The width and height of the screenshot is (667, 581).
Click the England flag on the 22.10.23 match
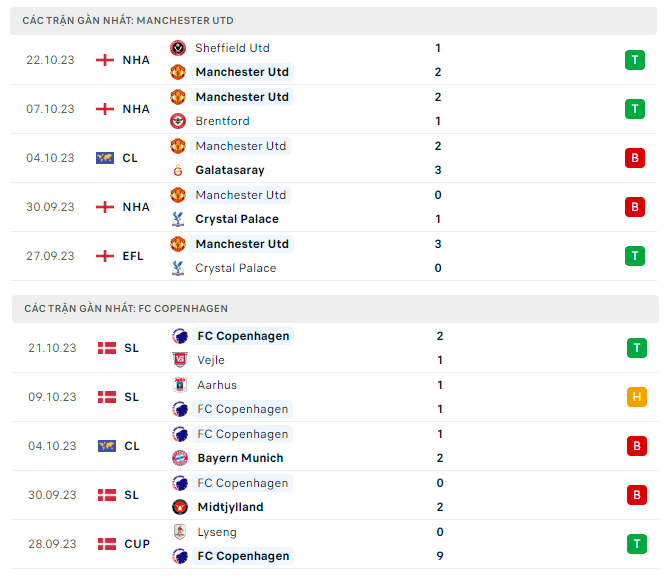click(x=104, y=60)
